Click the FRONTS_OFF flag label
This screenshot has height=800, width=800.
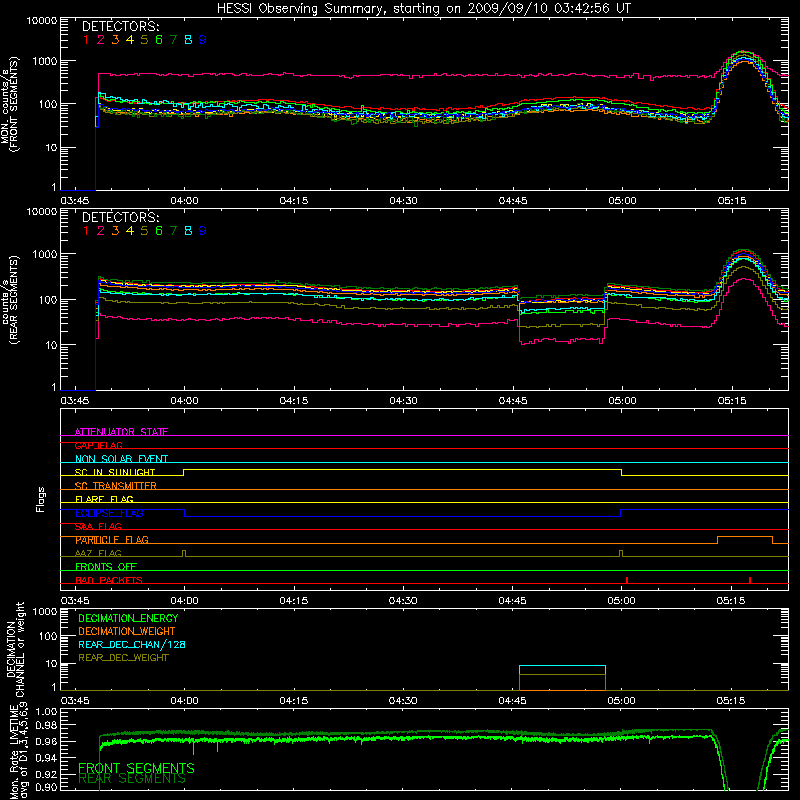pos(106,566)
